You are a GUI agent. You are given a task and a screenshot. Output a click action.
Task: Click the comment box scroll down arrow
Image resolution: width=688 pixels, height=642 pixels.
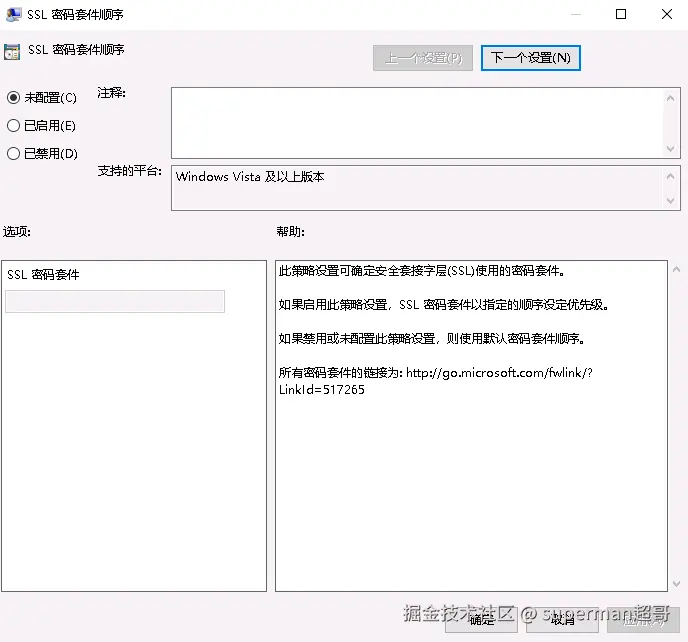670,149
